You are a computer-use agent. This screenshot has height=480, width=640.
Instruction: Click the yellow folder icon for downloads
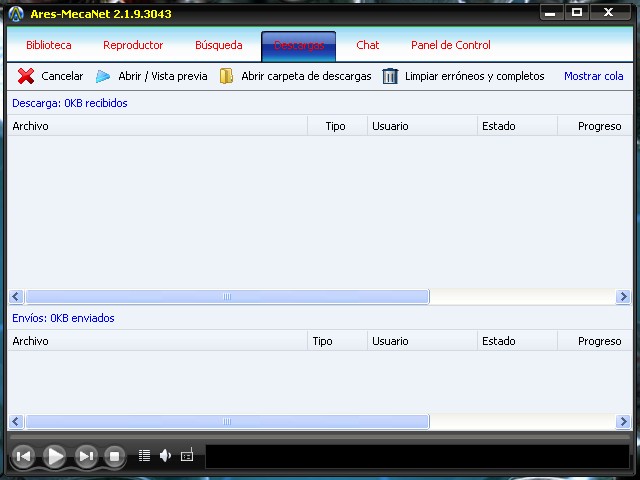tap(226, 76)
